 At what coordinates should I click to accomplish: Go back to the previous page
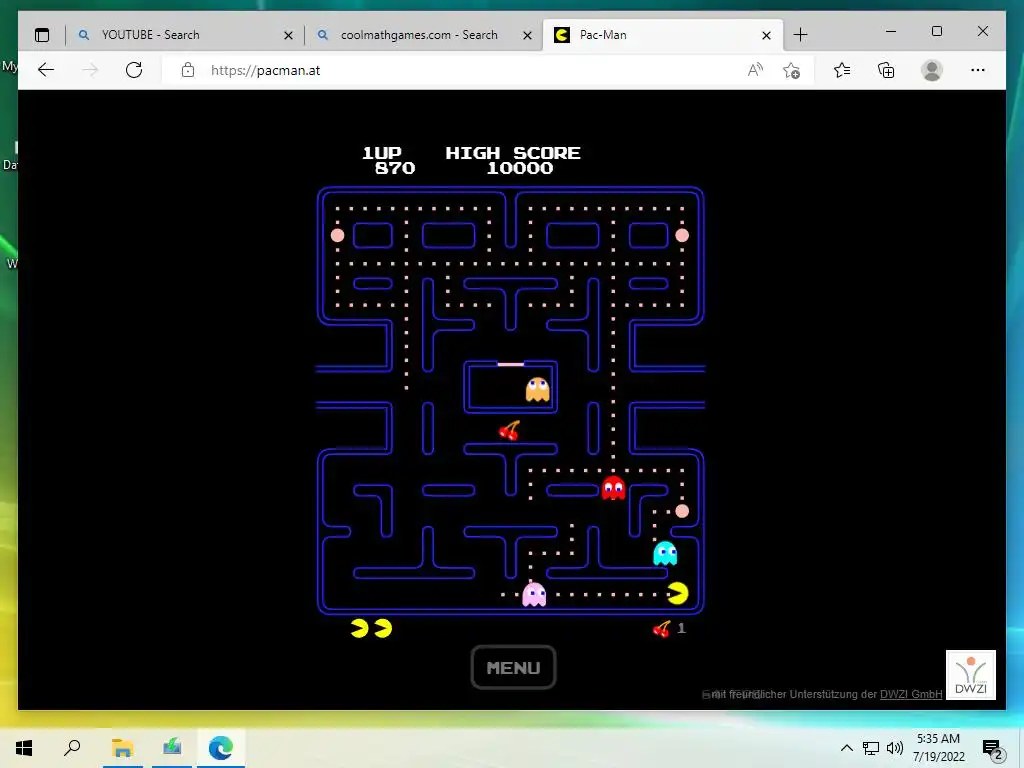tap(46, 71)
